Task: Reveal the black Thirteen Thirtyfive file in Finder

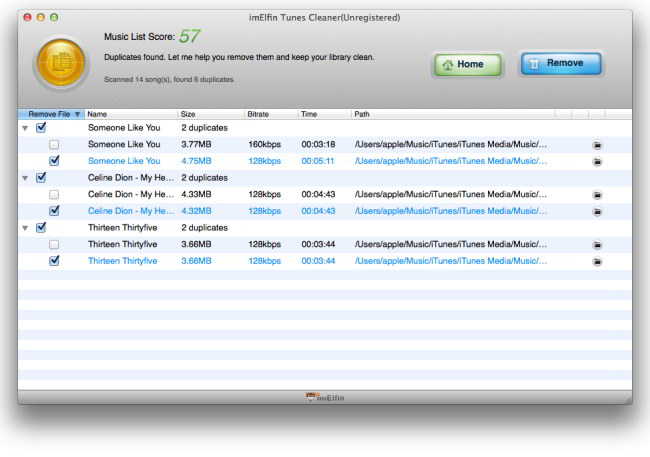Action: pos(597,245)
